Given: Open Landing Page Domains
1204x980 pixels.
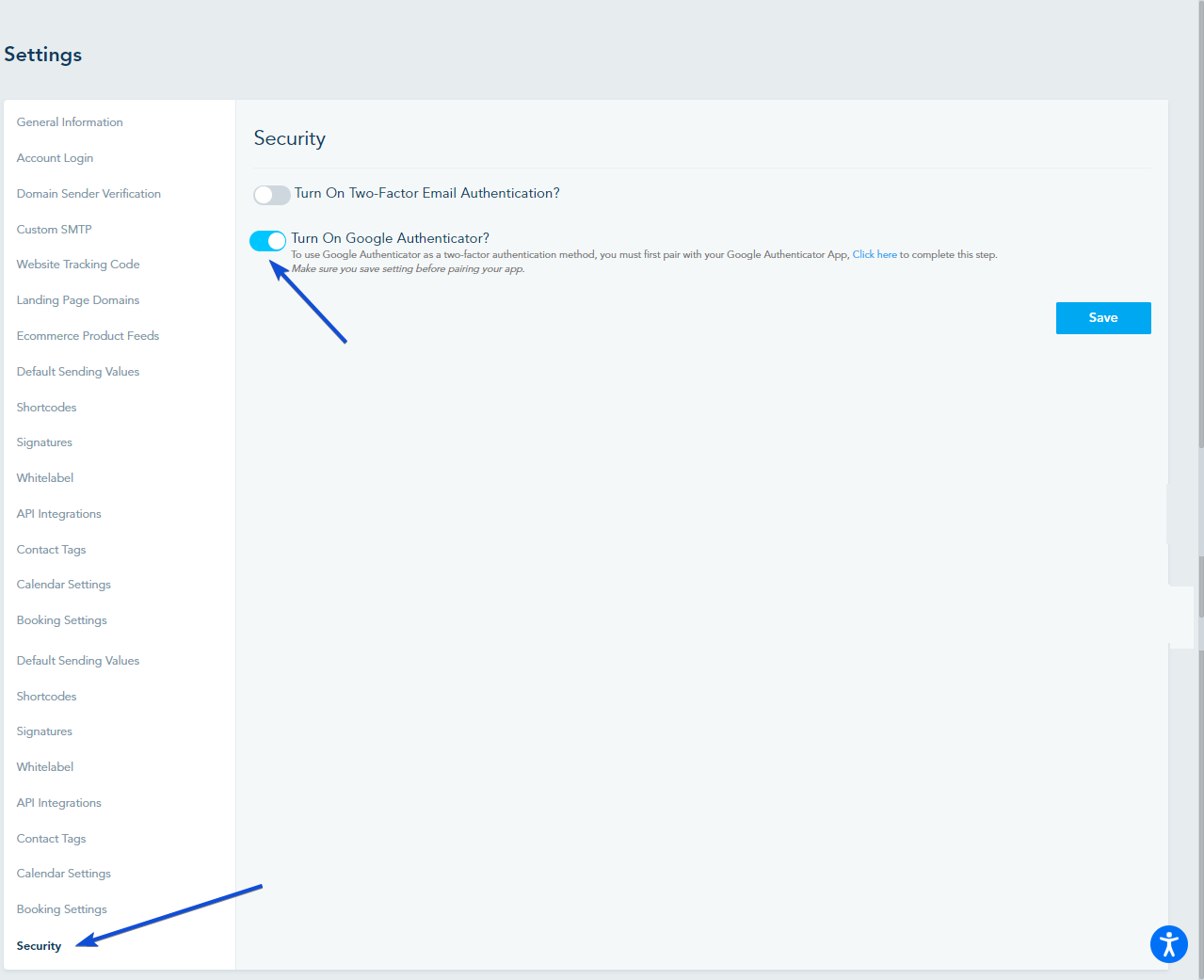Looking at the screenshot, I should pos(78,300).
